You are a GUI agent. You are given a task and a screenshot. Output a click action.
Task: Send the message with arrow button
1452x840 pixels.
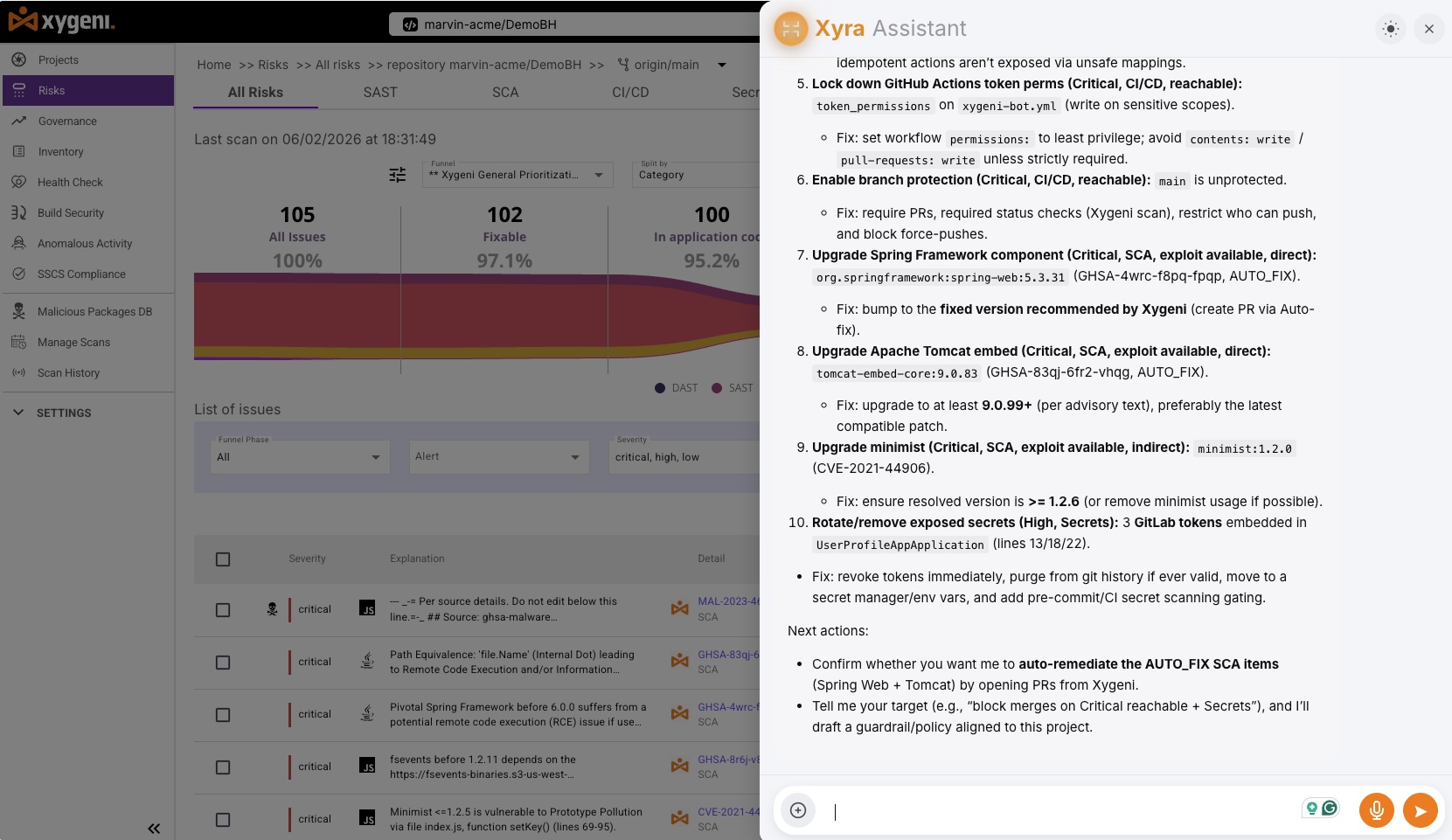(1421, 810)
